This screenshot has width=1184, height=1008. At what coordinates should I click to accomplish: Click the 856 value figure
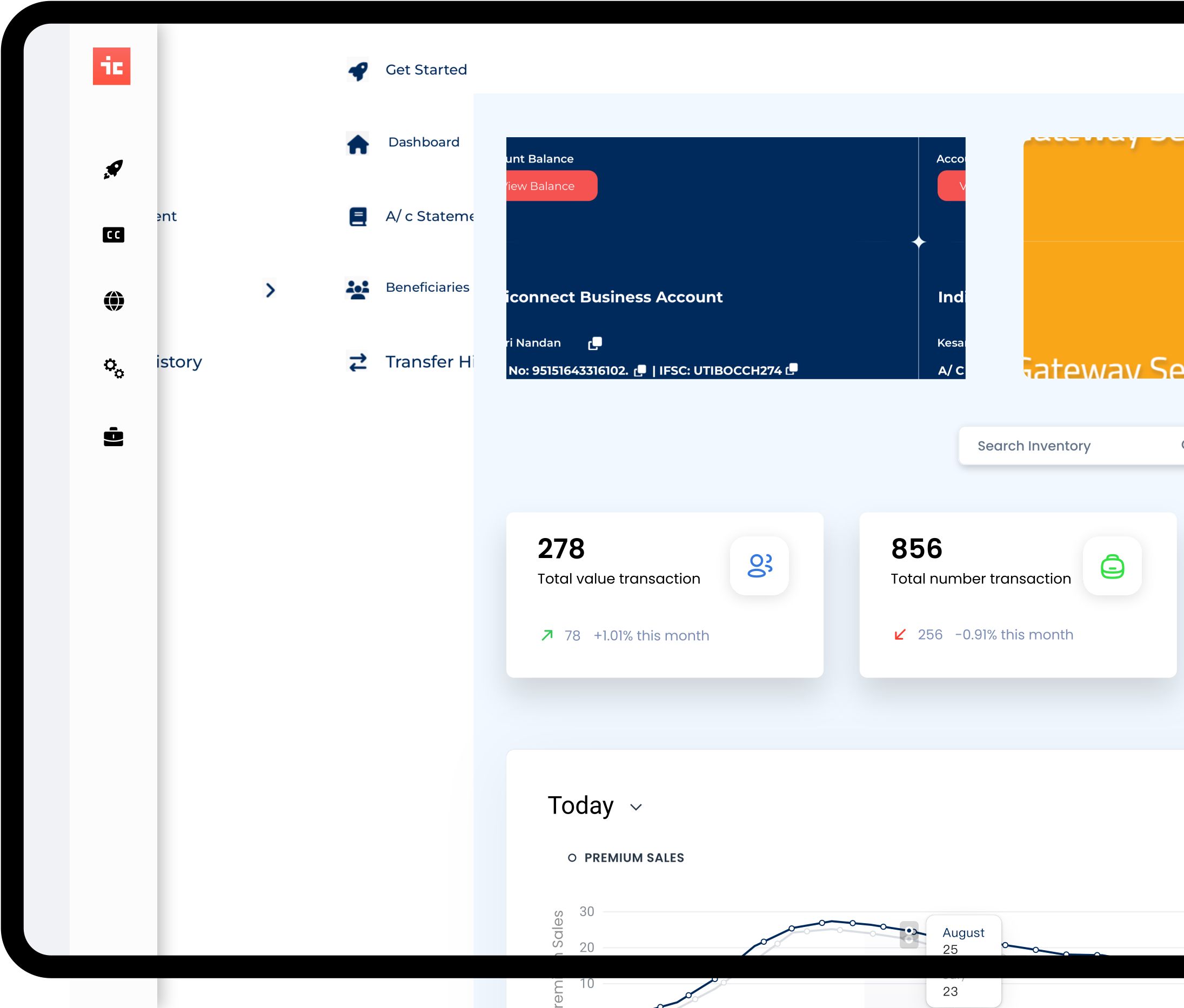click(x=917, y=548)
